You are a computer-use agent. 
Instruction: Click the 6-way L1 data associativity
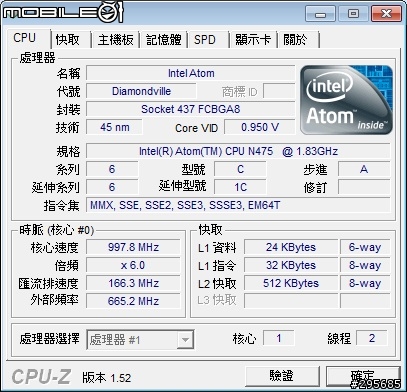click(x=365, y=247)
